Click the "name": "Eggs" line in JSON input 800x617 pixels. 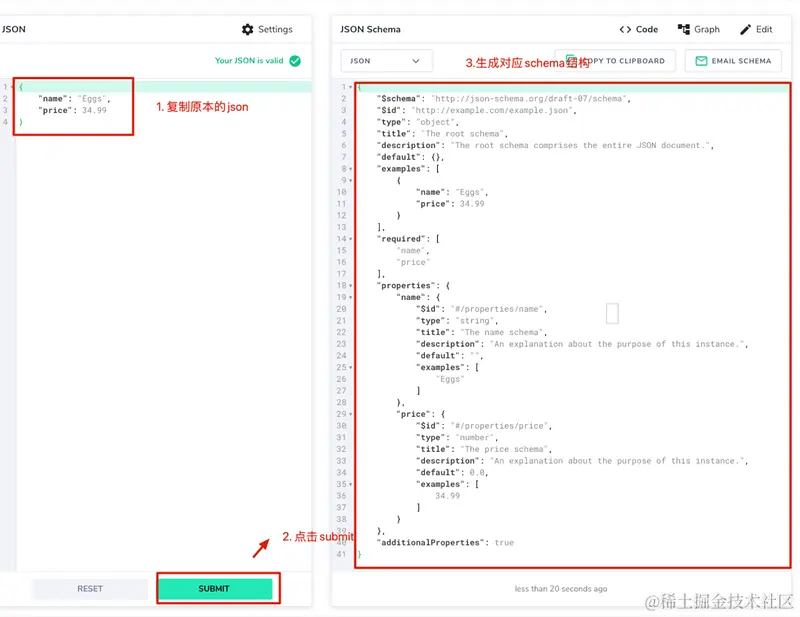74,98
